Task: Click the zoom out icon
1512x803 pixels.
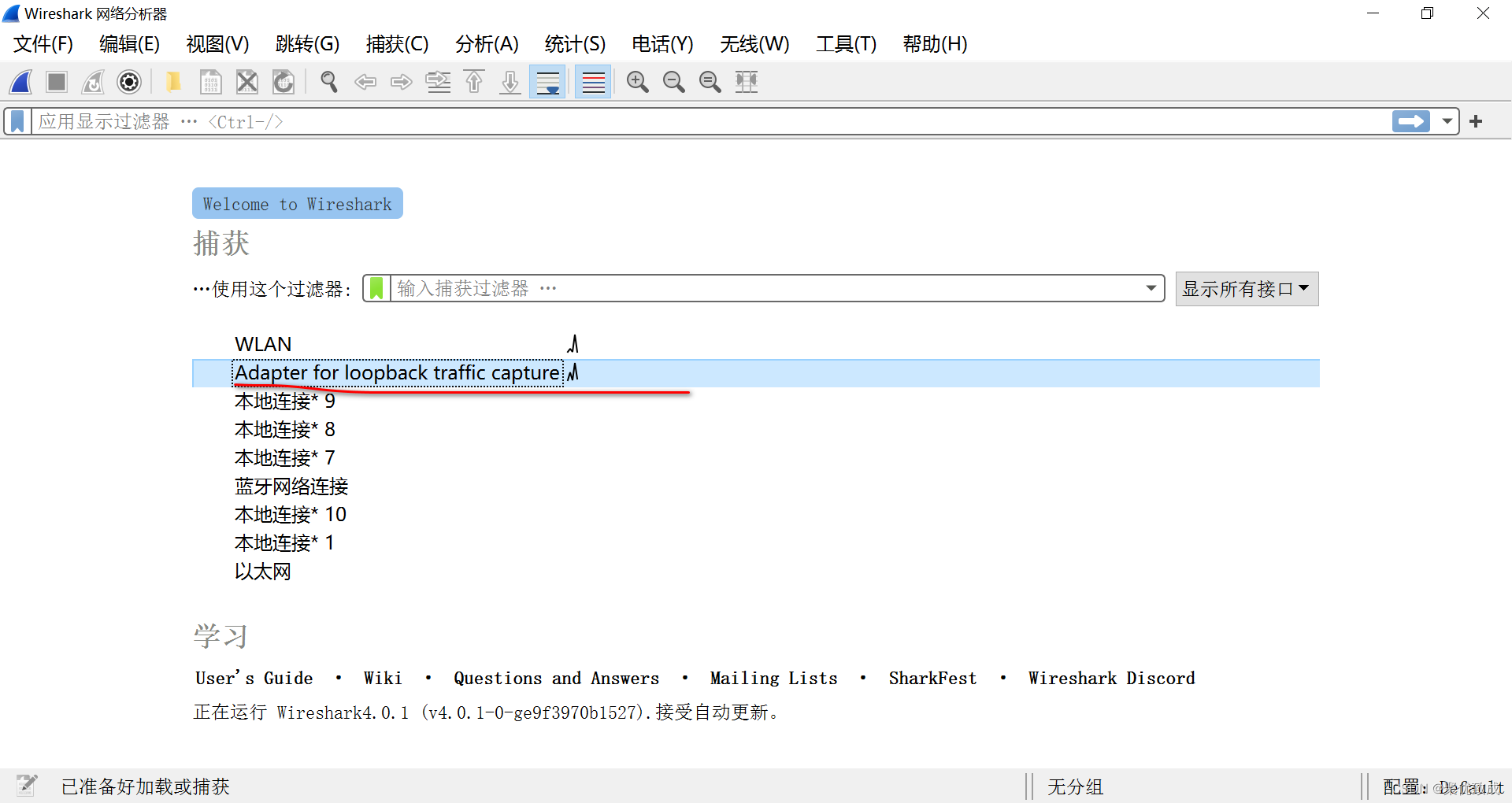Action: 673,82
